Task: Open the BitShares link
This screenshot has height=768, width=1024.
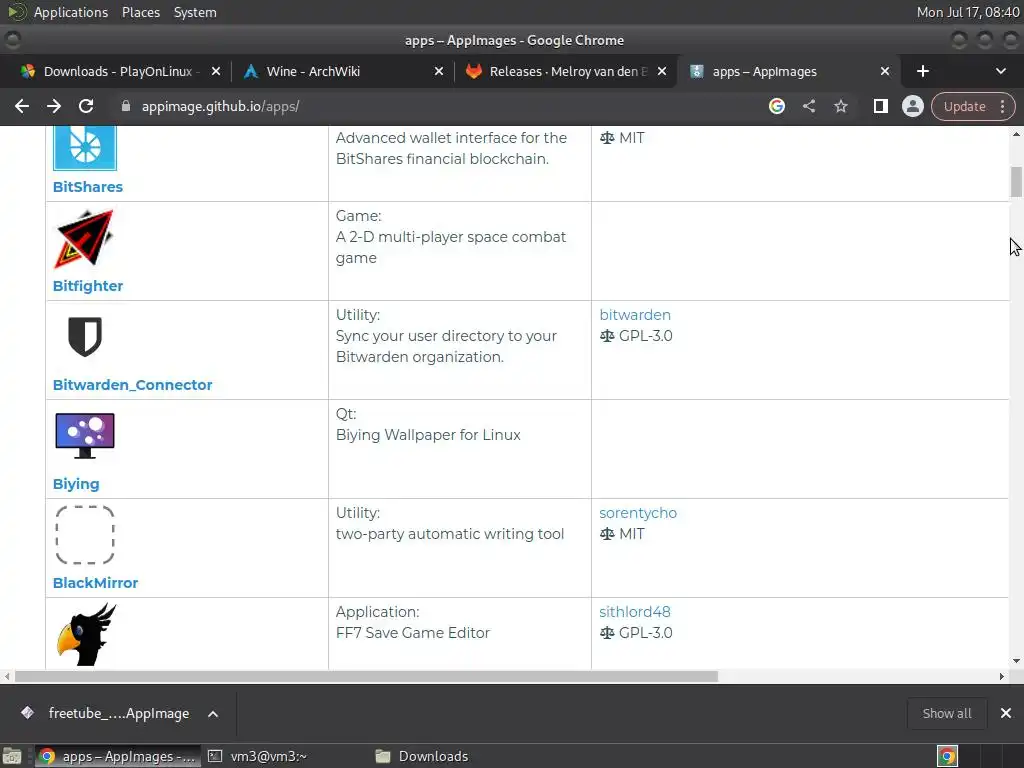Action: tap(88, 187)
